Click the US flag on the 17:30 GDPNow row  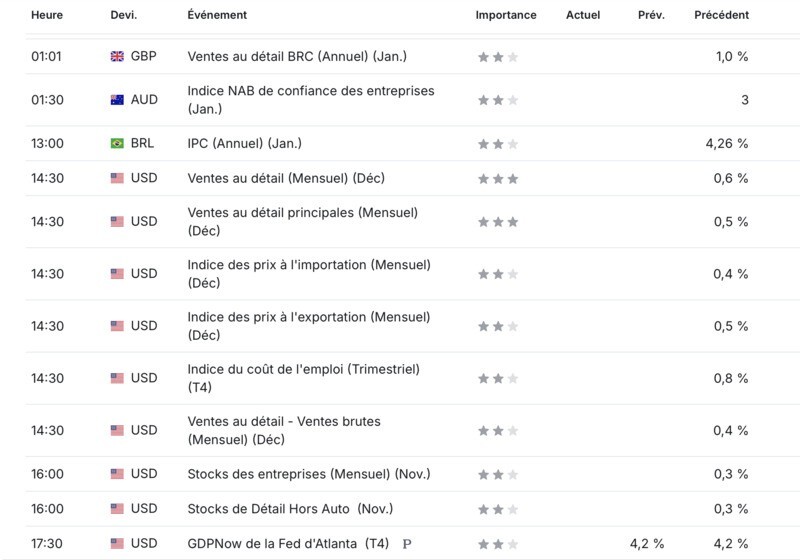coord(117,544)
